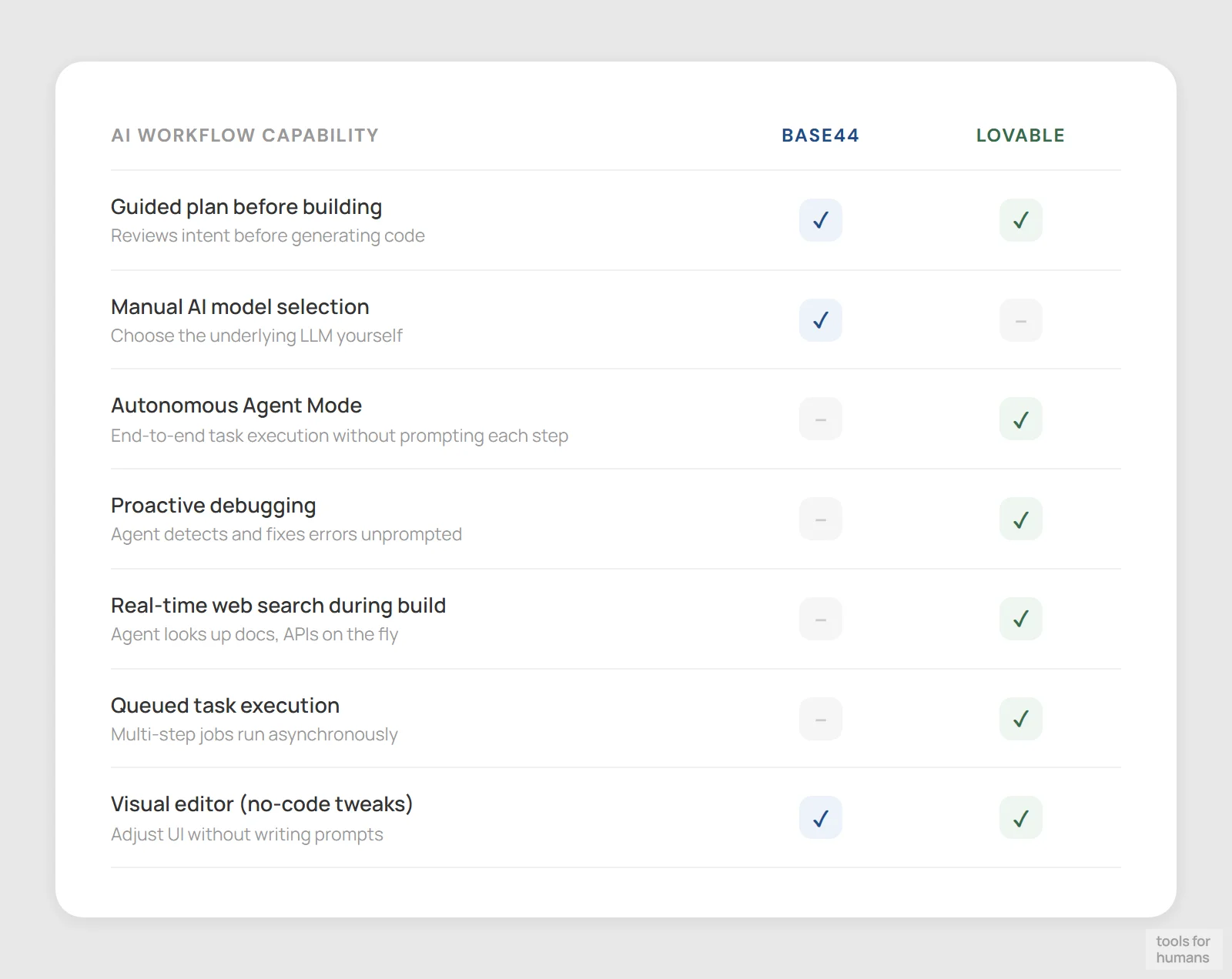Select the LOVABLE column header
This screenshot has height=979, width=1232.
pyautogui.click(x=1020, y=135)
